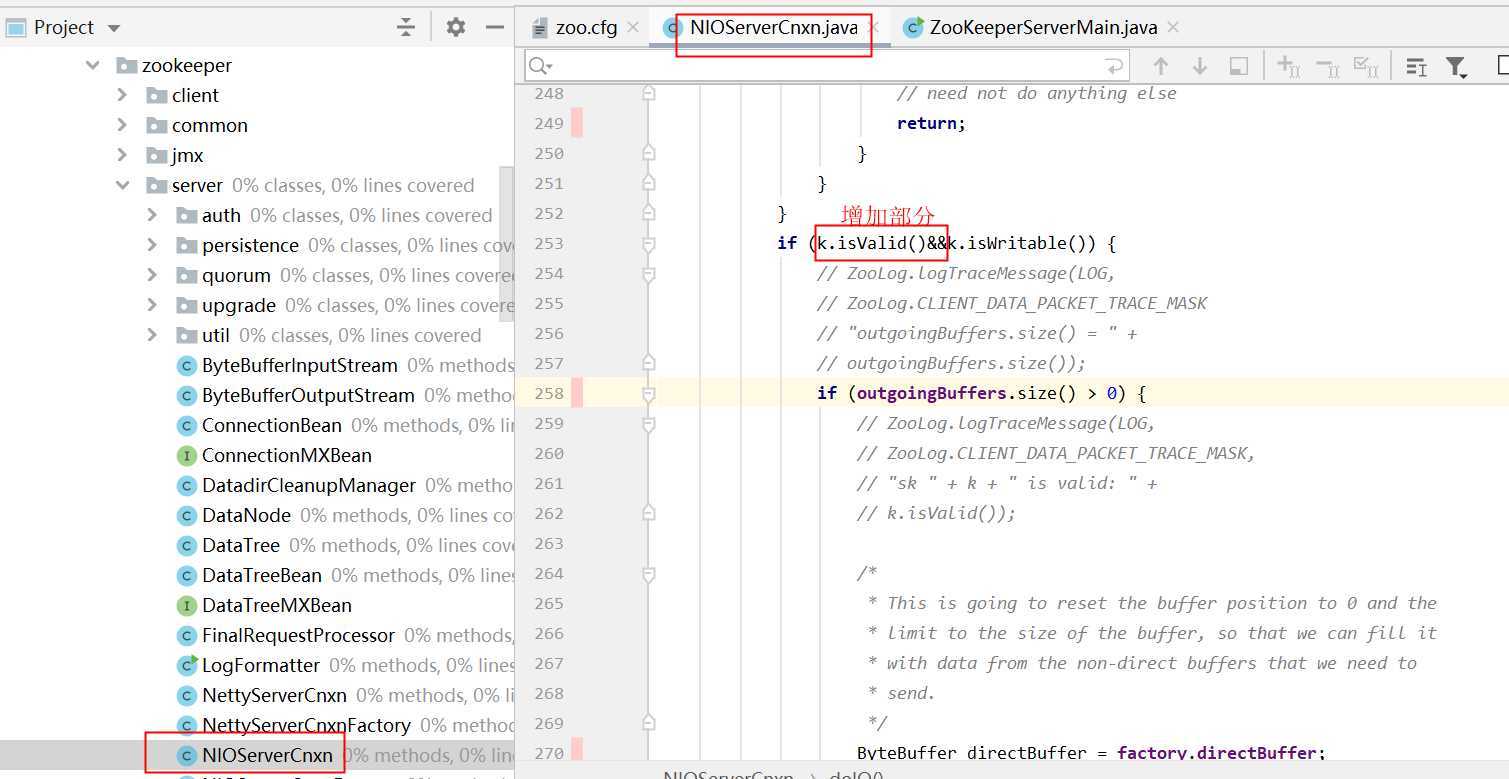1509x779 pixels.
Task: Click the DataTreeMXBean interface icon
Action: tap(186, 605)
